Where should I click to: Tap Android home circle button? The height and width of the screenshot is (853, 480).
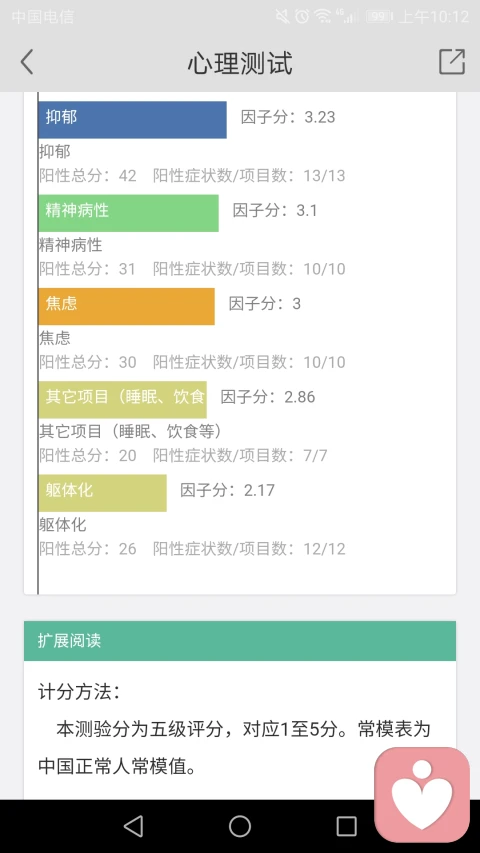(x=240, y=826)
